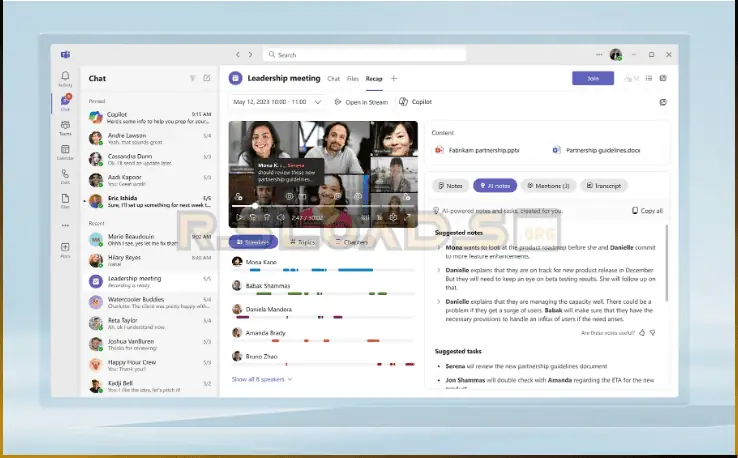The height and width of the screenshot is (458, 738).
Task: Open the Apps store in sidebar
Action: (65, 250)
